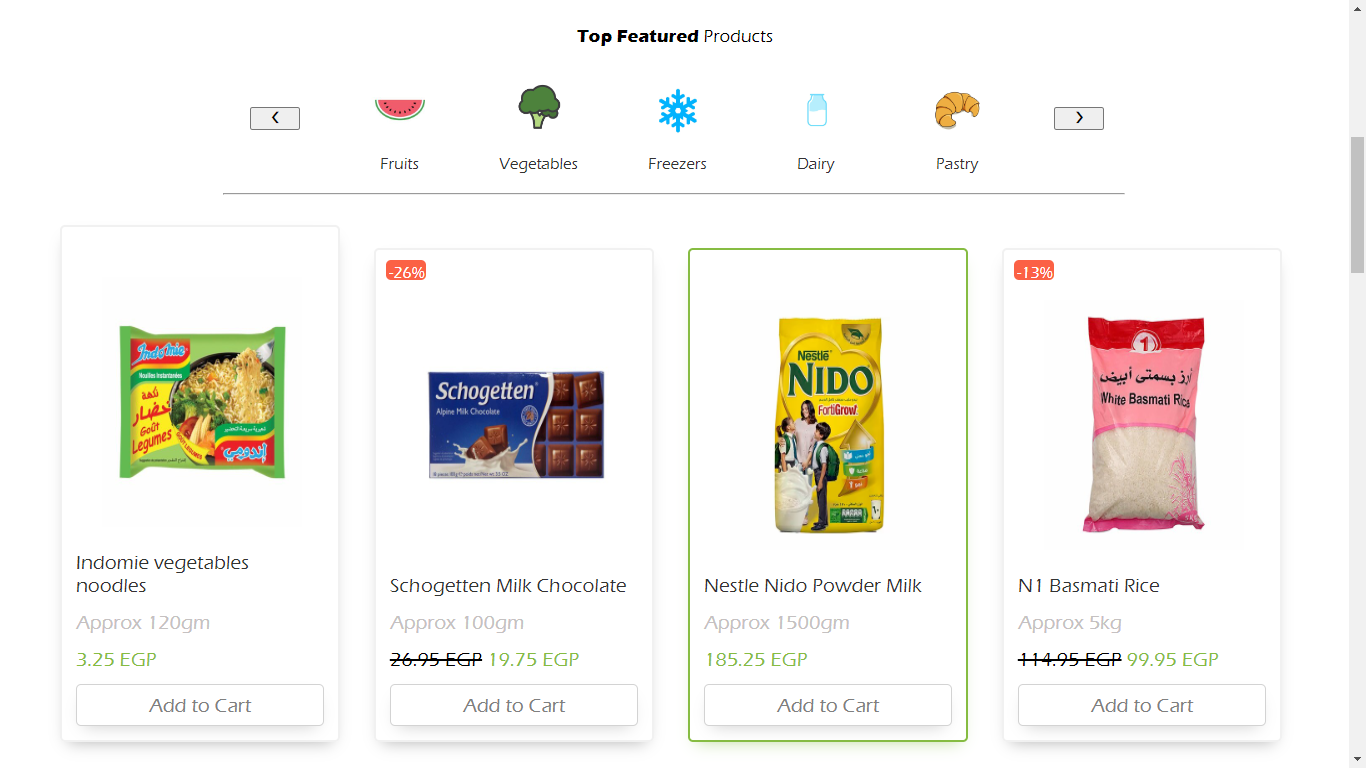Open the Pastry croissant category icon
This screenshot has width=1366, height=768.
(956, 108)
